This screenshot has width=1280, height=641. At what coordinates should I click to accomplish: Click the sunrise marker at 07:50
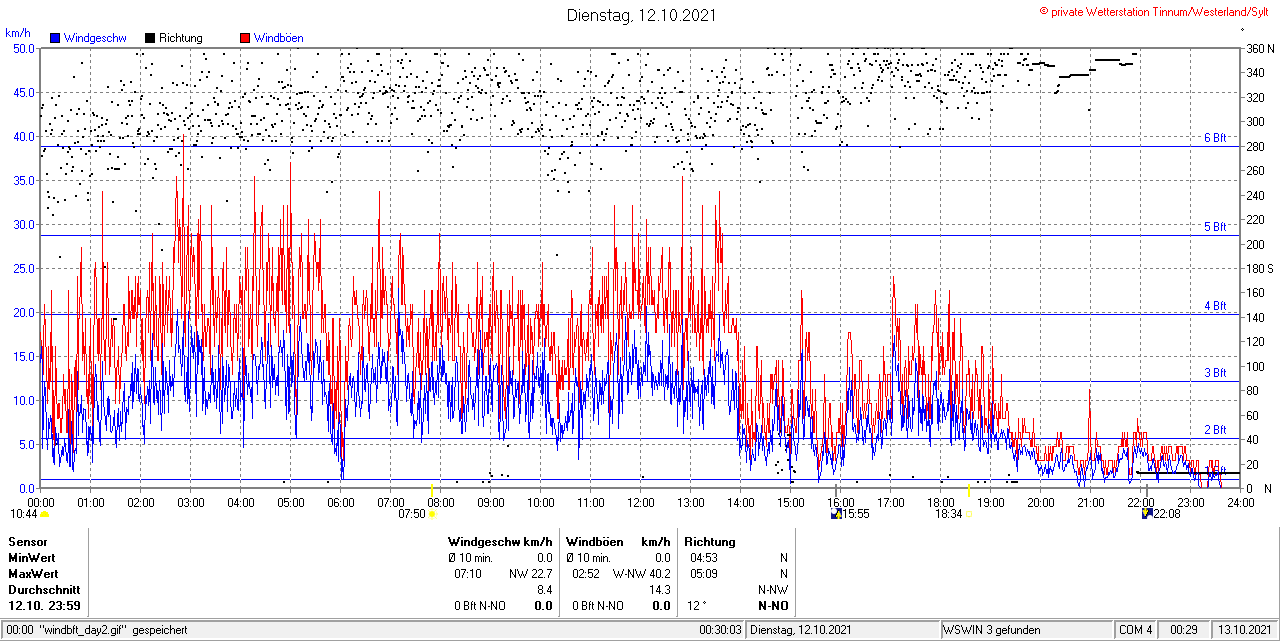[433, 514]
